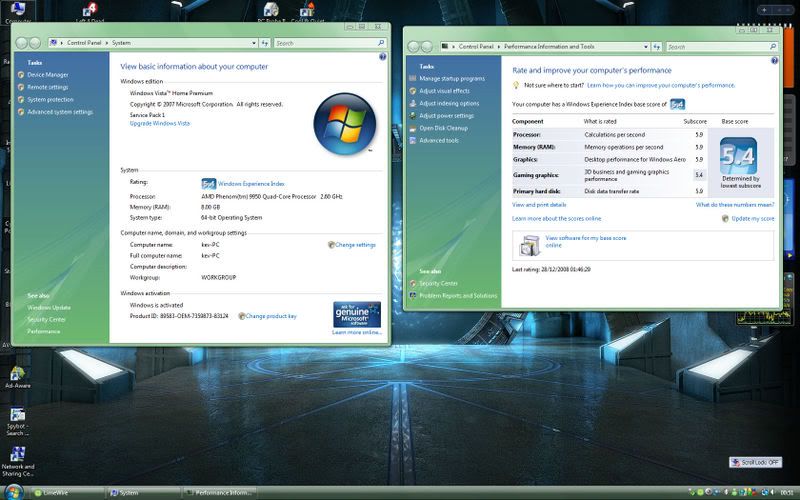Click Open Disk Cleanup icon
The width and height of the screenshot is (800, 500).
413,128
